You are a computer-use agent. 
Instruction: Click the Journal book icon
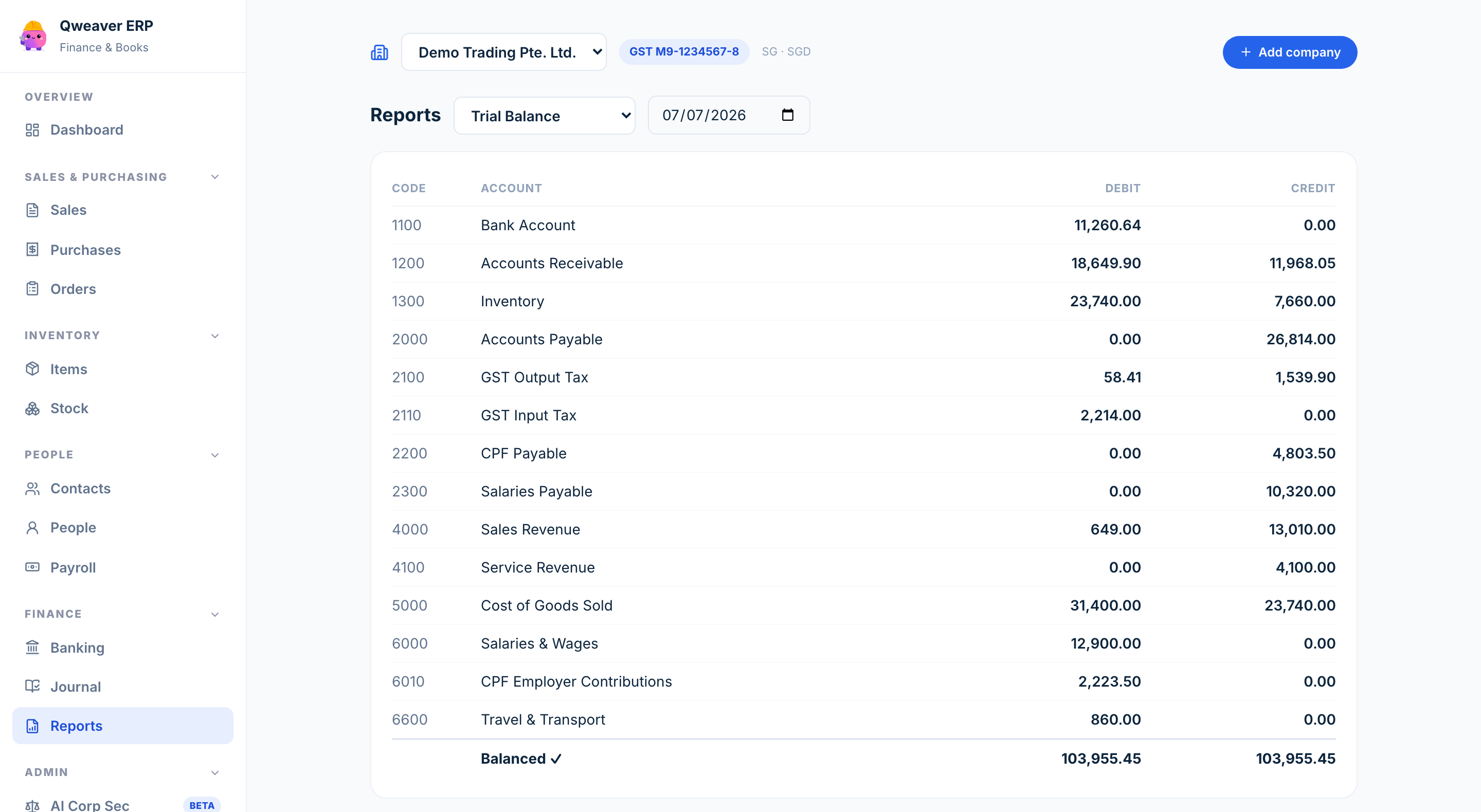[32, 686]
